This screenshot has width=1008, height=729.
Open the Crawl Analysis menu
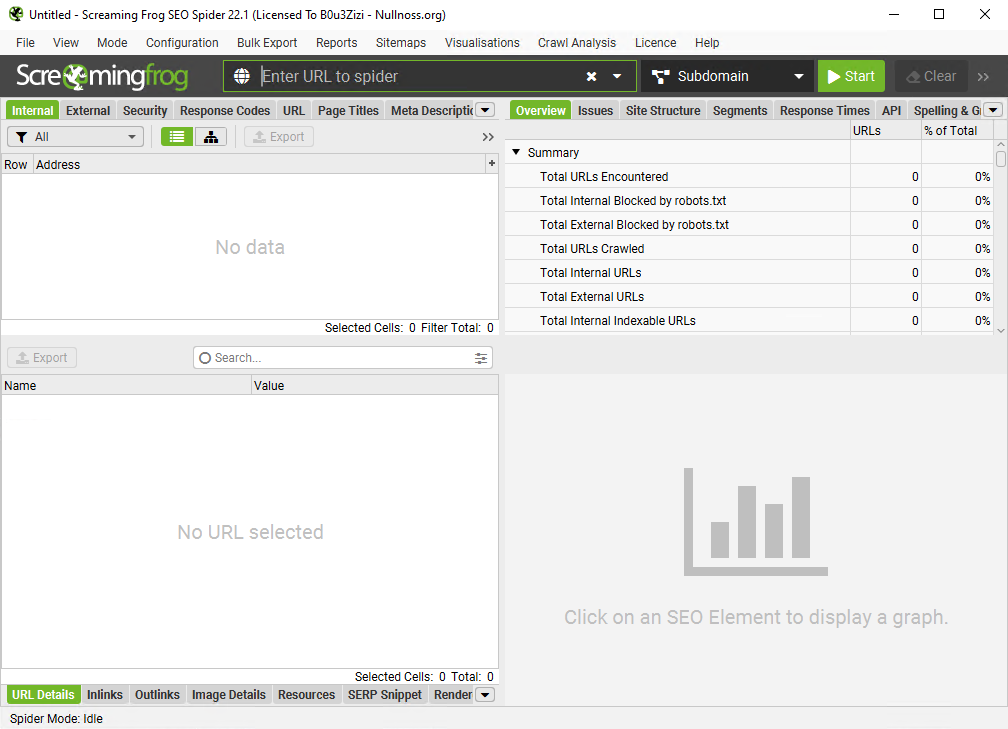(x=577, y=42)
